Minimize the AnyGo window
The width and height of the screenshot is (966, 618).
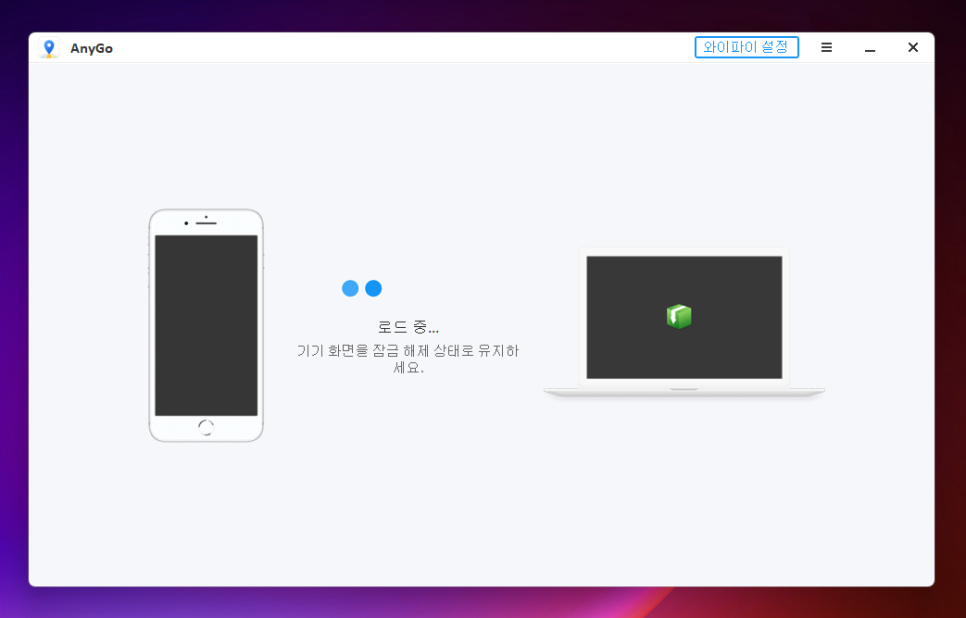tap(870, 48)
